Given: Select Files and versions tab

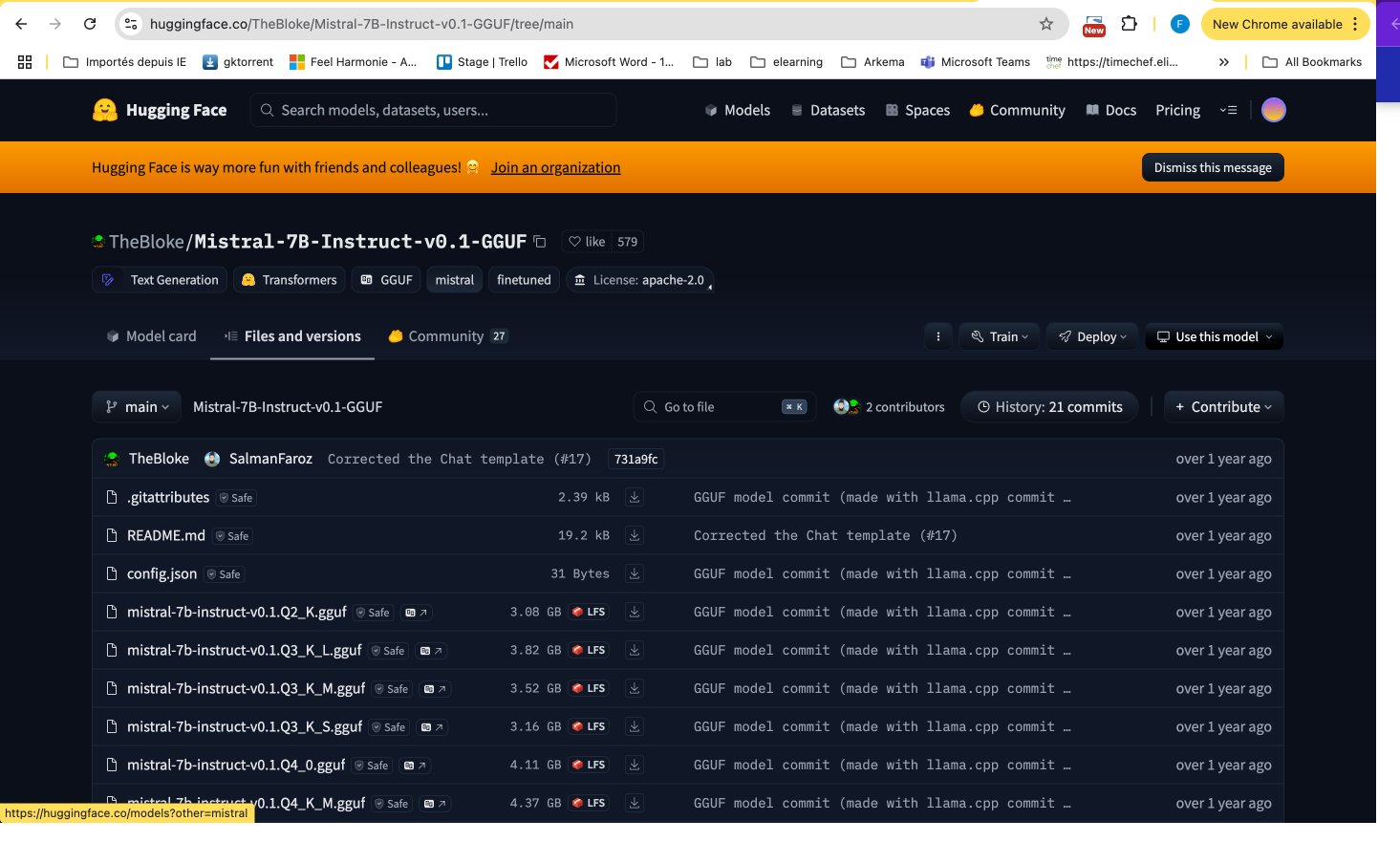Looking at the screenshot, I should (x=292, y=336).
